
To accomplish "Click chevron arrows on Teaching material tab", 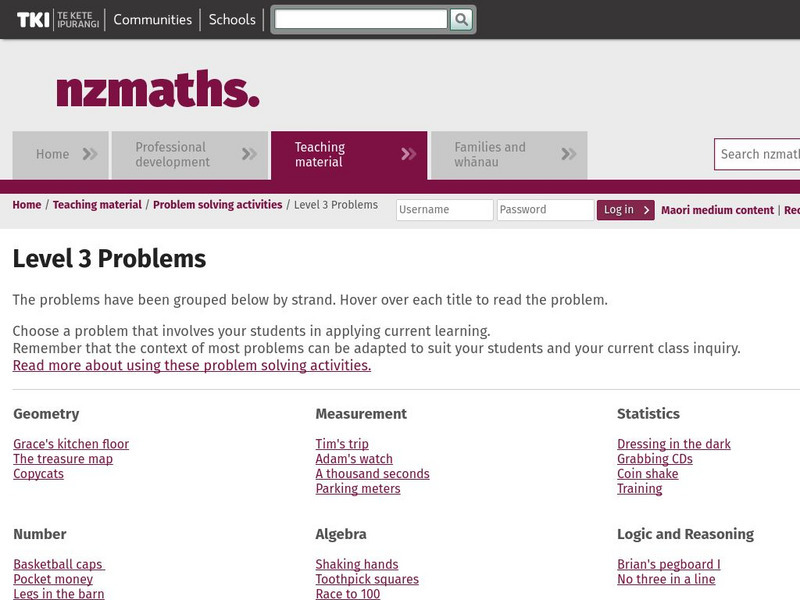I will click(409, 154).
